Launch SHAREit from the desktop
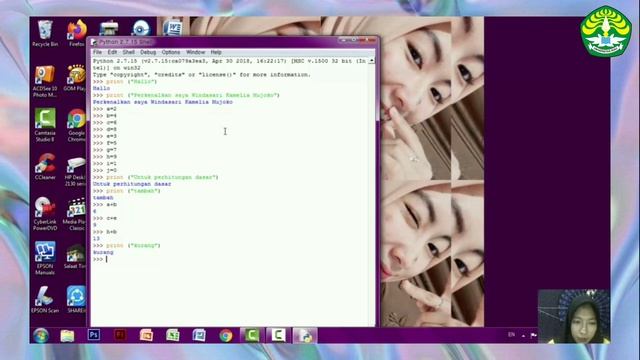The width and height of the screenshot is (640, 360). pos(76,300)
